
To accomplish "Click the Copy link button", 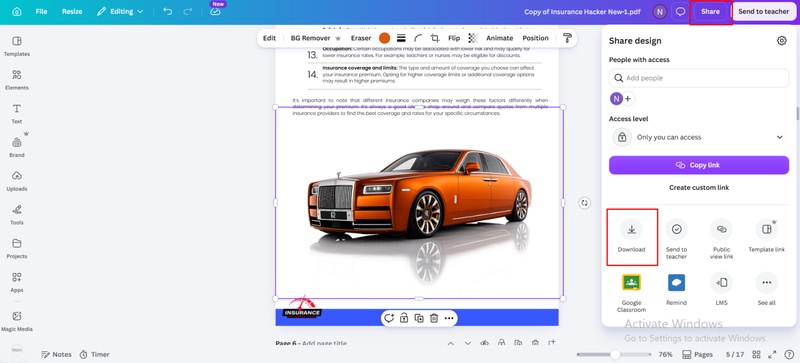I will [x=699, y=165].
